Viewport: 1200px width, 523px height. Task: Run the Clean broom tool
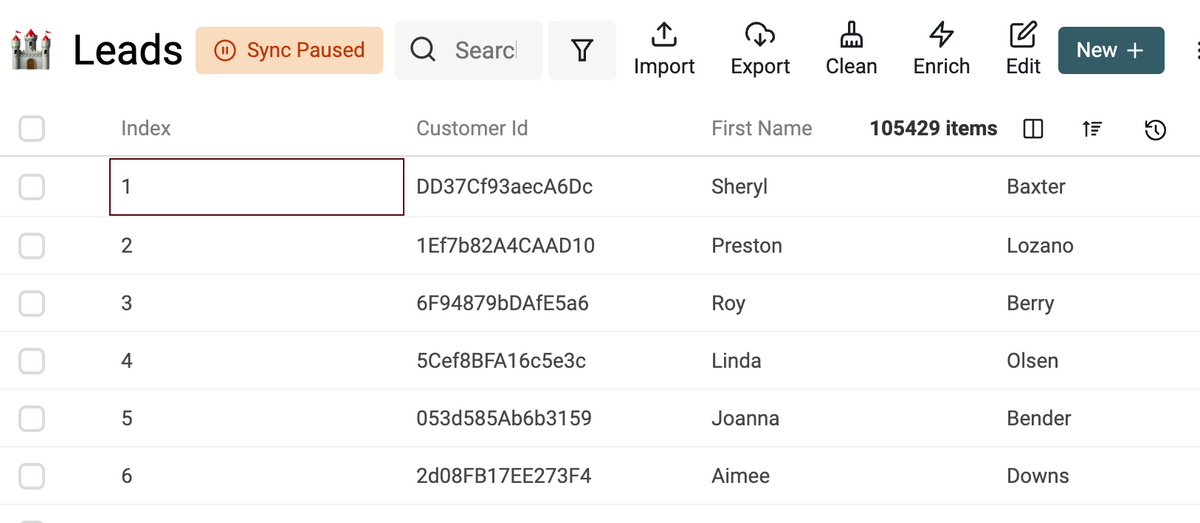pyautogui.click(x=851, y=36)
